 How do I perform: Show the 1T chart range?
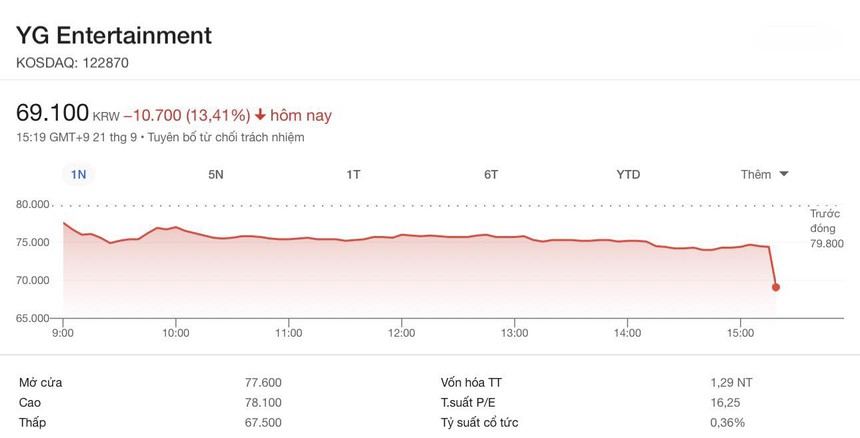click(x=353, y=174)
